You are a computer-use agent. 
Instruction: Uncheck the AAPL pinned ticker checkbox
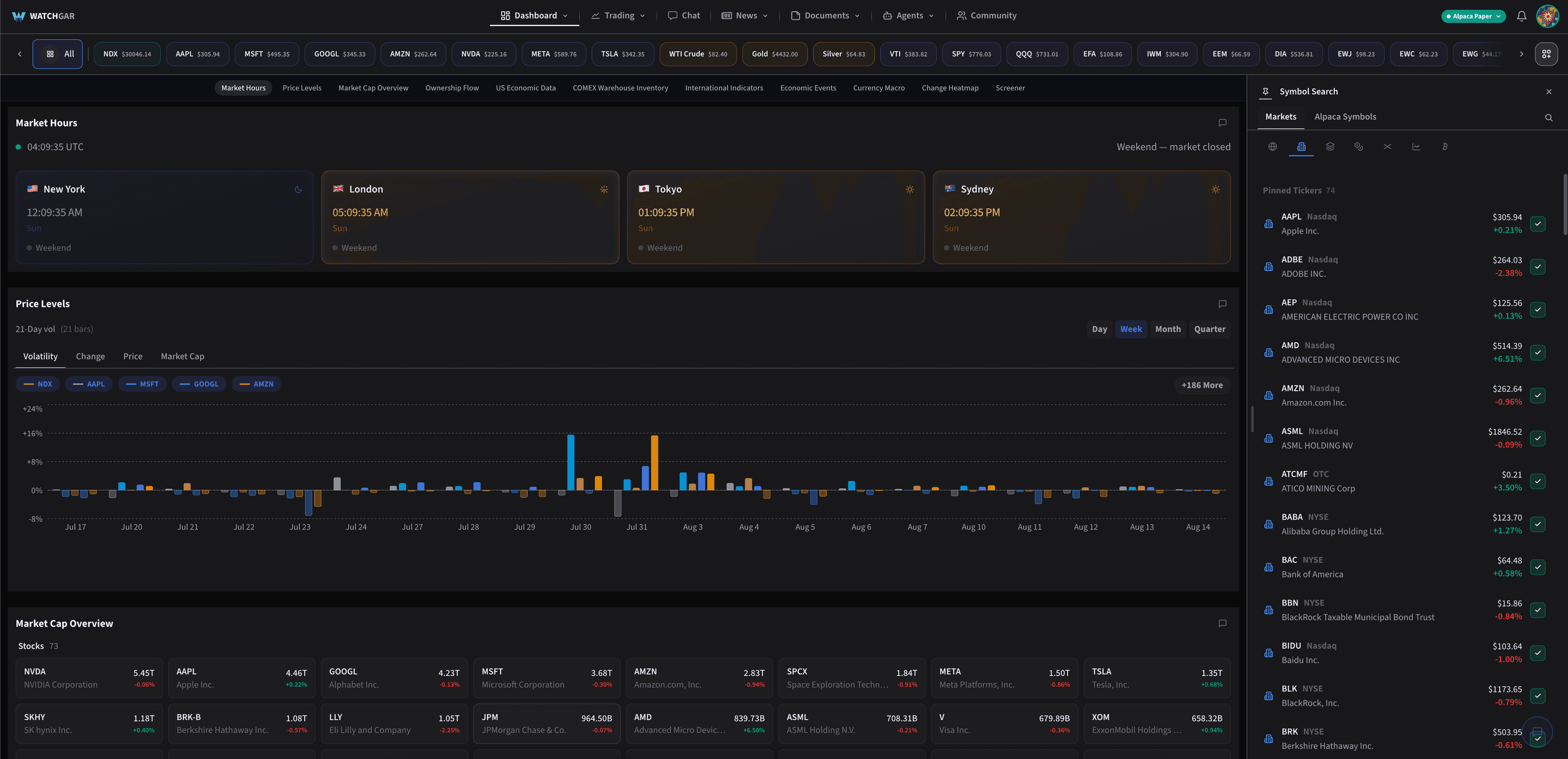click(x=1538, y=224)
